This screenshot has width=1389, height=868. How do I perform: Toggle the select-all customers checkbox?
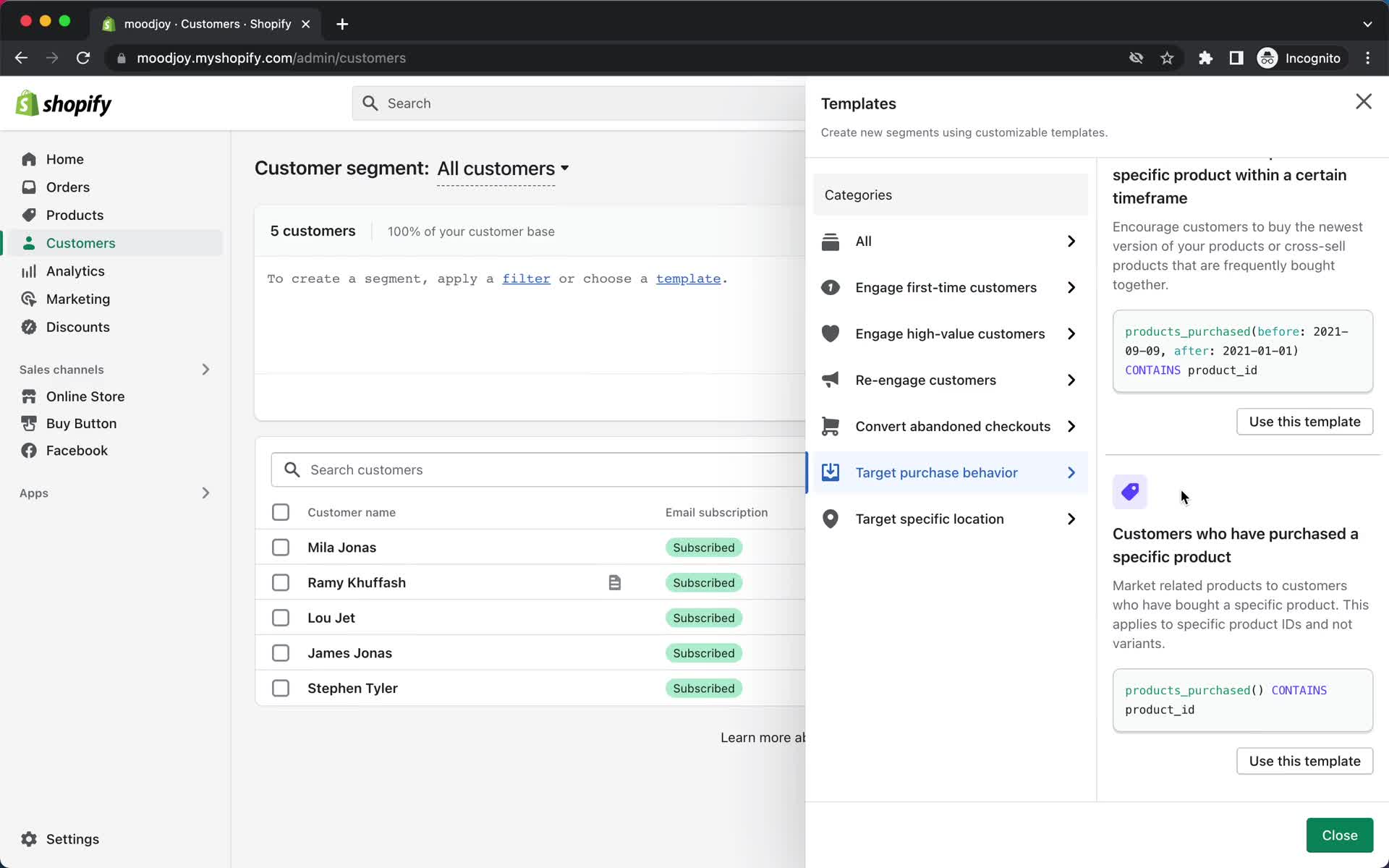point(281,512)
